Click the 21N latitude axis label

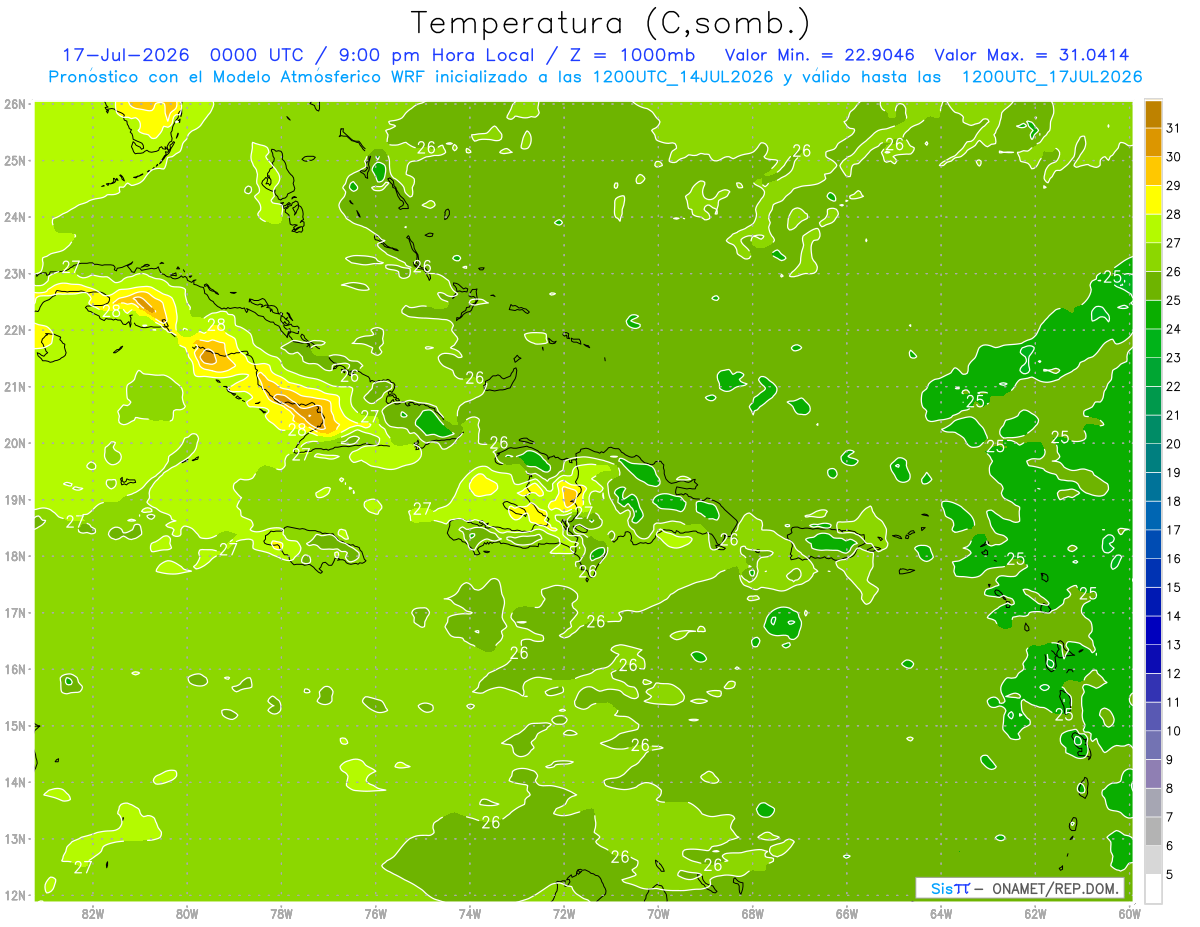click(14, 386)
